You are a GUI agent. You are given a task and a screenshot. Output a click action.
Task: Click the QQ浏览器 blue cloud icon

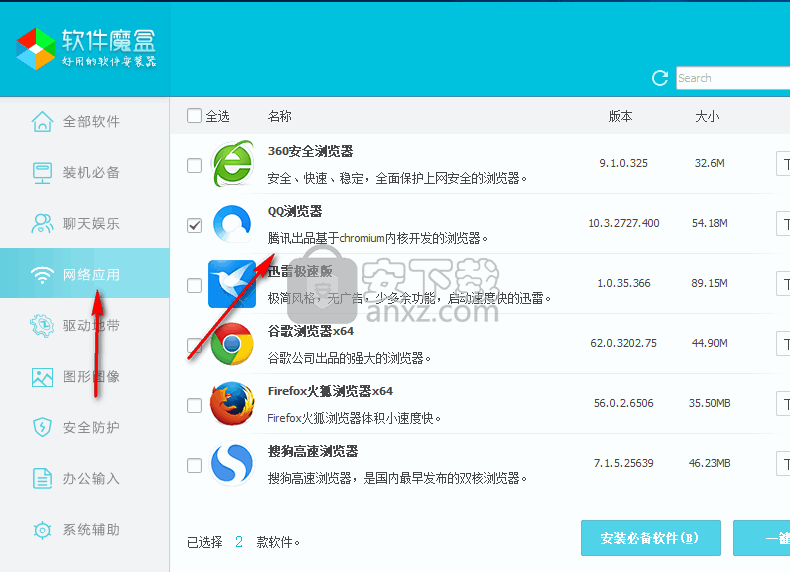pos(232,224)
